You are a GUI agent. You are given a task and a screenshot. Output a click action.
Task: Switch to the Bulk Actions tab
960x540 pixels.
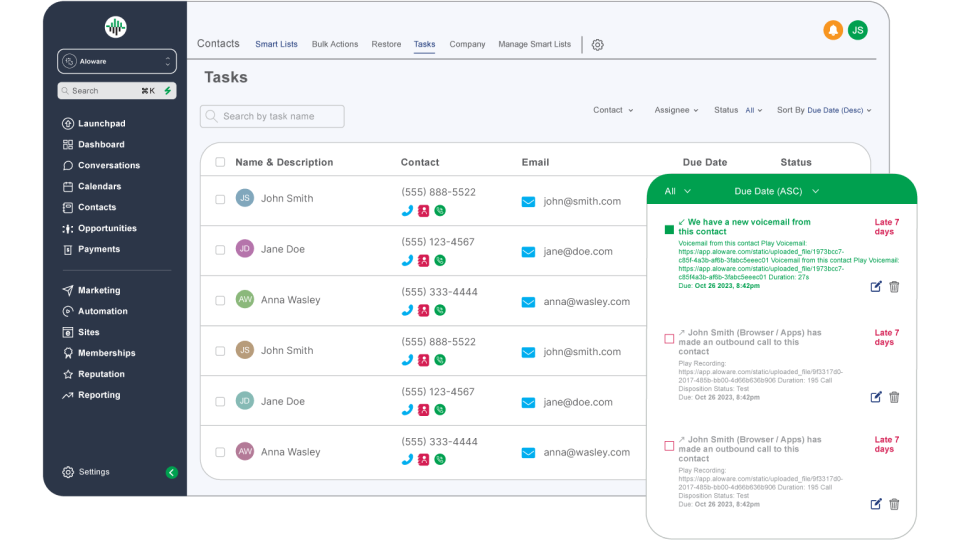click(x=335, y=44)
